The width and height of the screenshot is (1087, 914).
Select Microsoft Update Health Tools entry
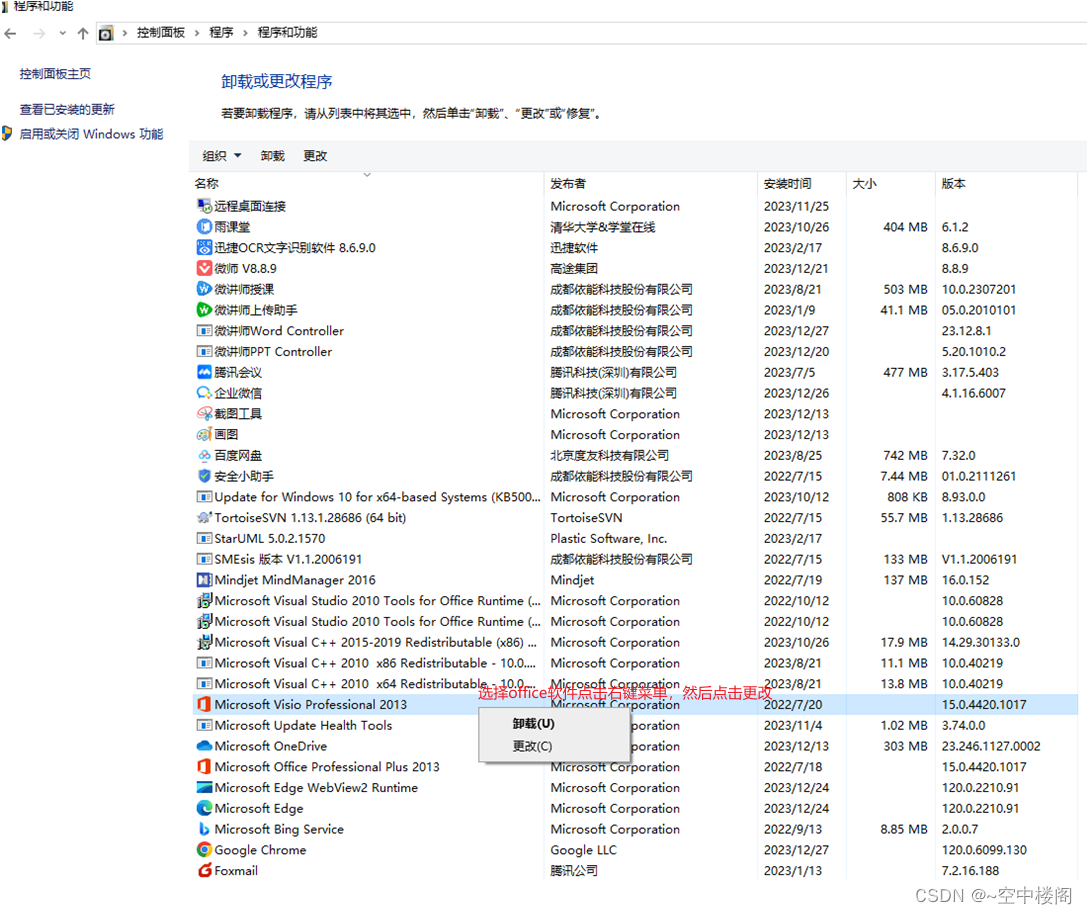[303, 725]
